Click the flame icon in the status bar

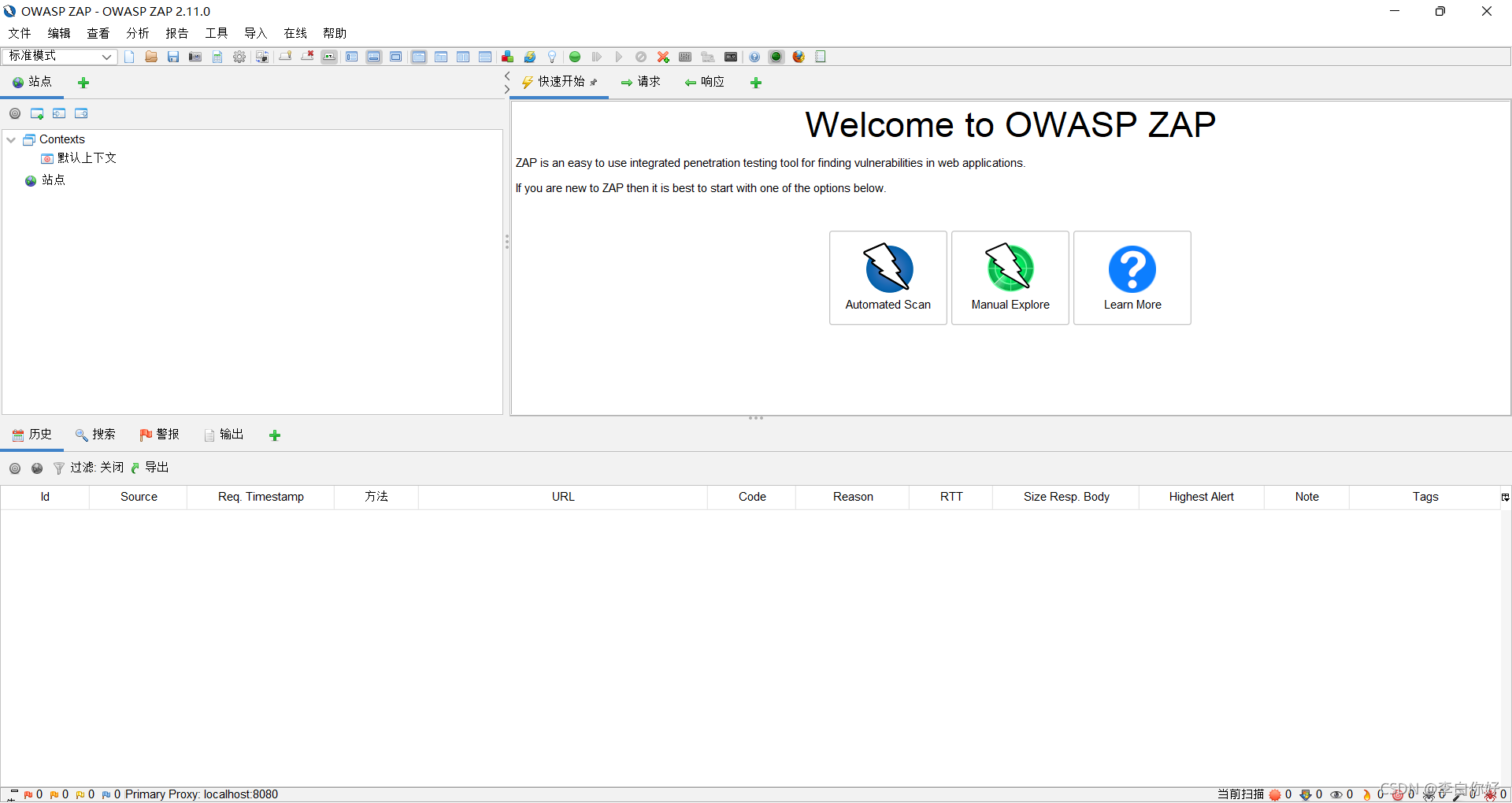pos(1366,794)
